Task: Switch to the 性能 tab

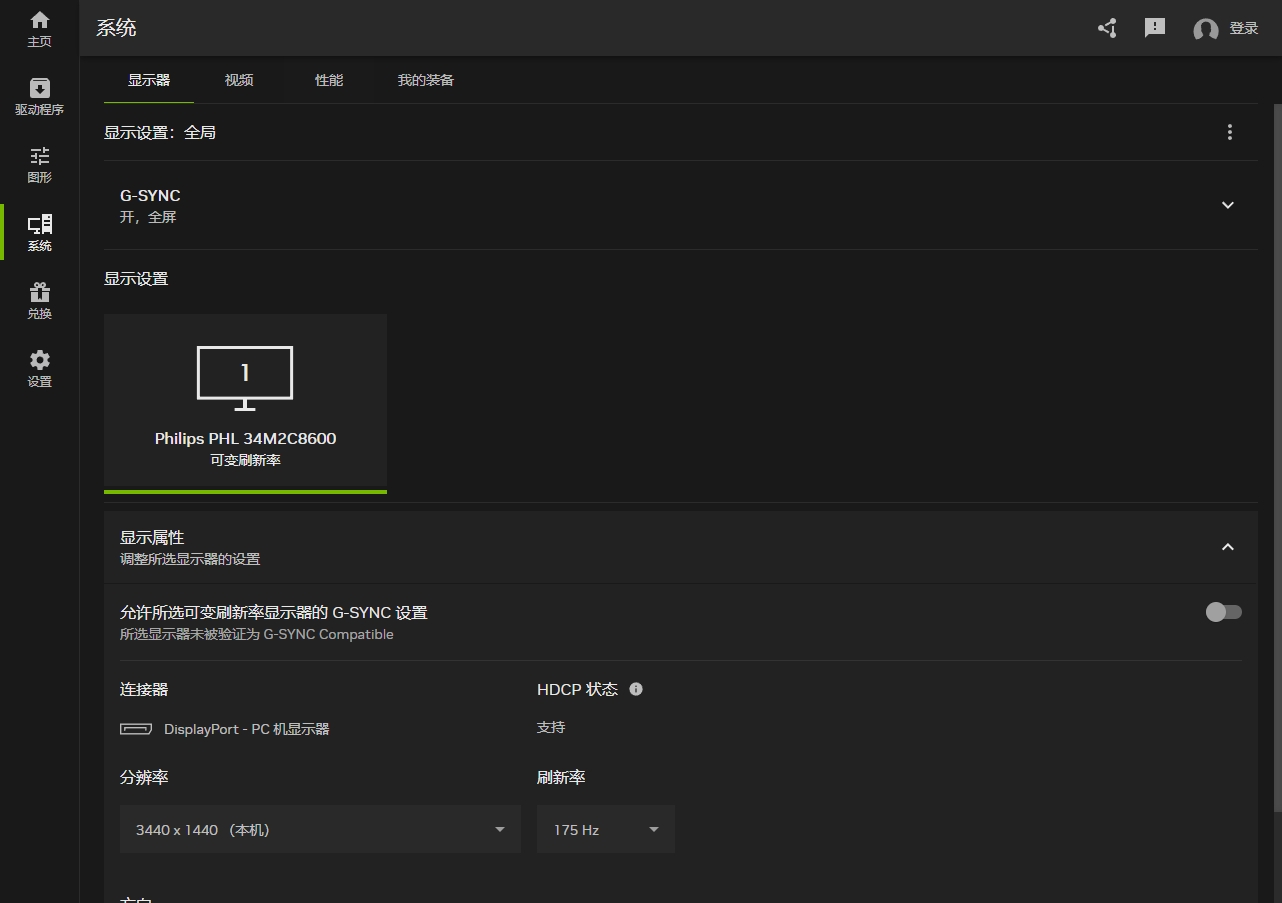Action: 329,80
